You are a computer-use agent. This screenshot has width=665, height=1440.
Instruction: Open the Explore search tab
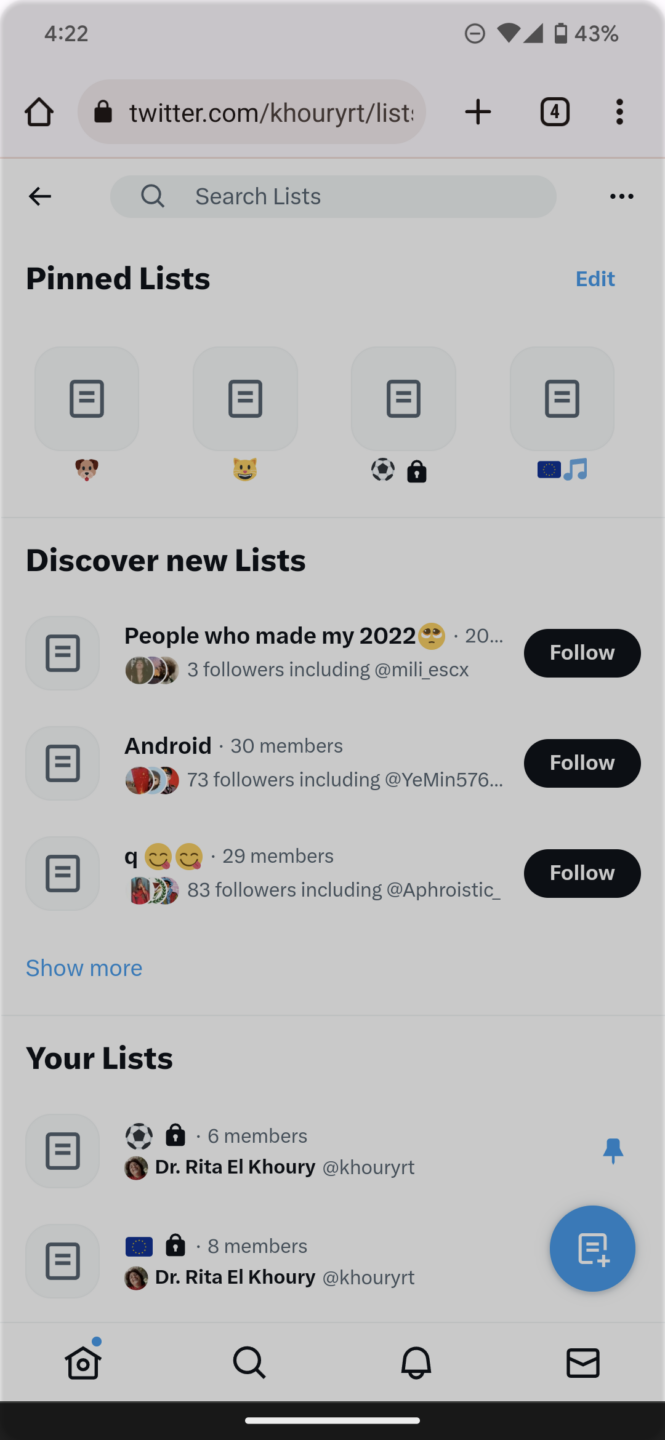click(249, 1362)
